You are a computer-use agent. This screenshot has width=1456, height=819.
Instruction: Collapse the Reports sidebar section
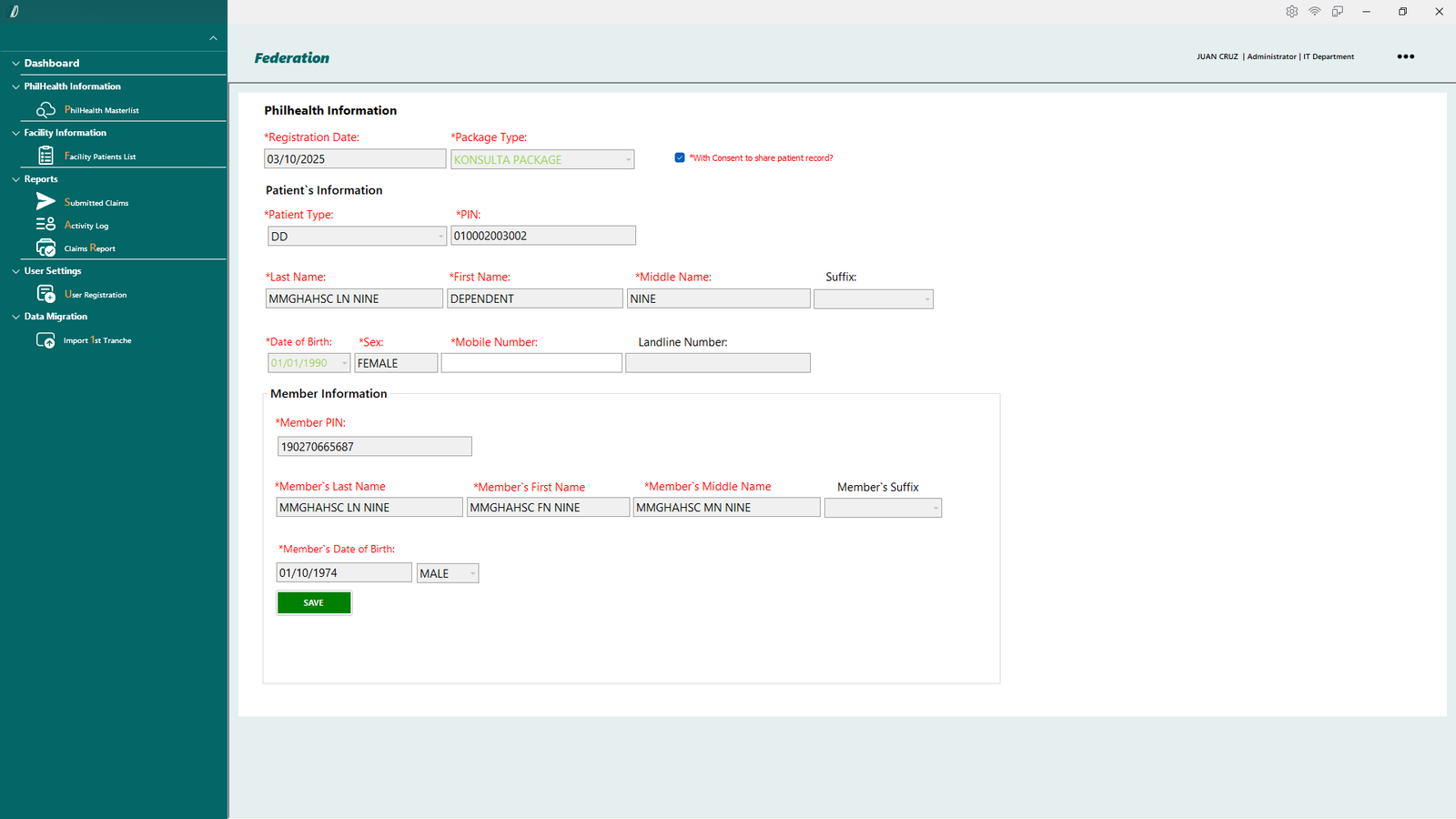[15, 179]
